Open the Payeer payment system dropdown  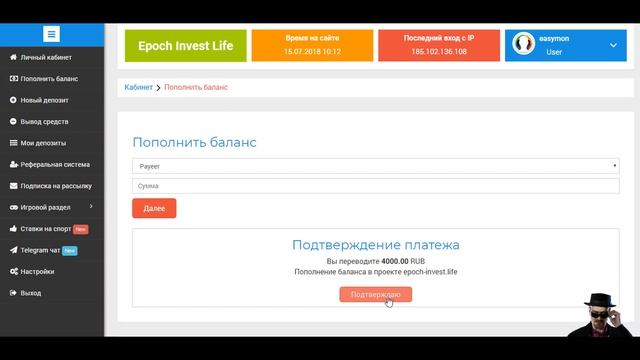click(376, 166)
